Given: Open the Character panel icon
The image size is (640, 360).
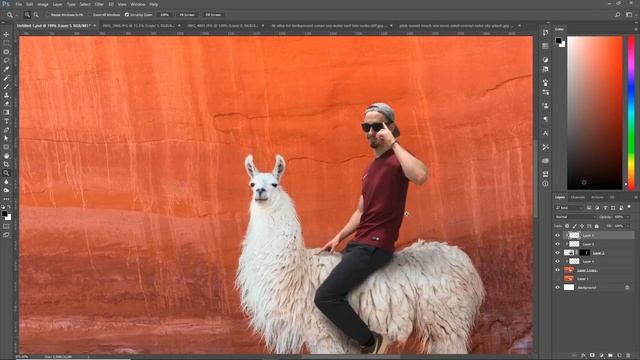Looking at the screenshot, I should pyautogui.click(x=546, y=133).
